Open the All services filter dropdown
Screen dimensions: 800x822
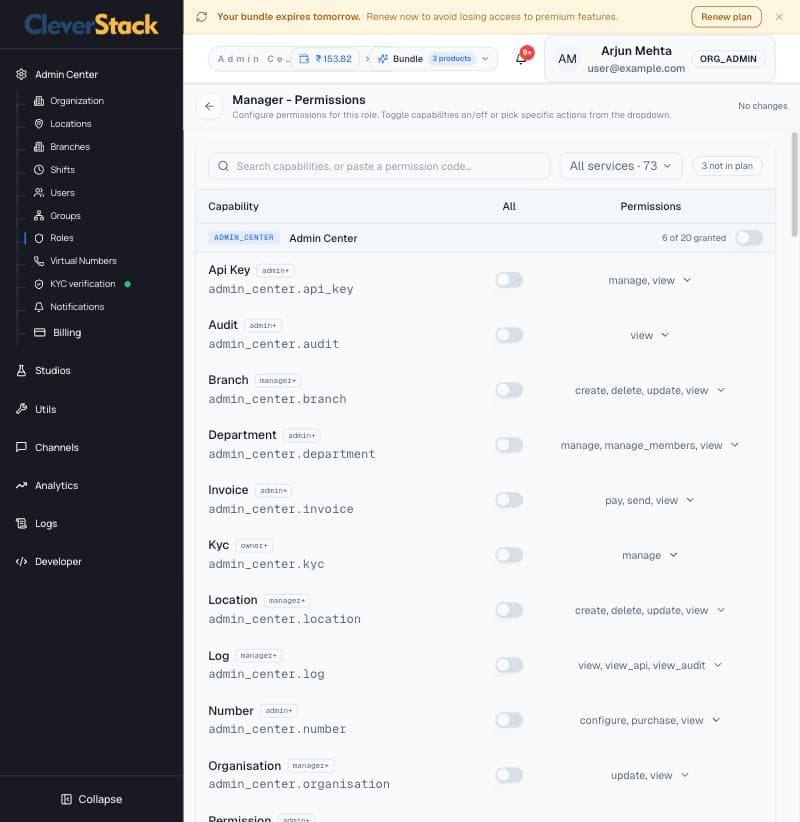click(621, 166)
